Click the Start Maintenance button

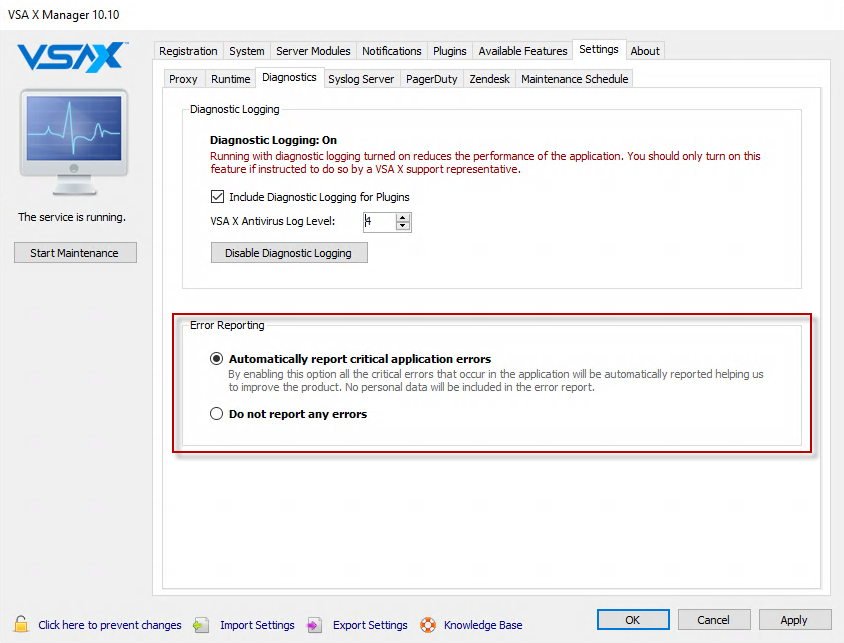(x=75, y=253)
